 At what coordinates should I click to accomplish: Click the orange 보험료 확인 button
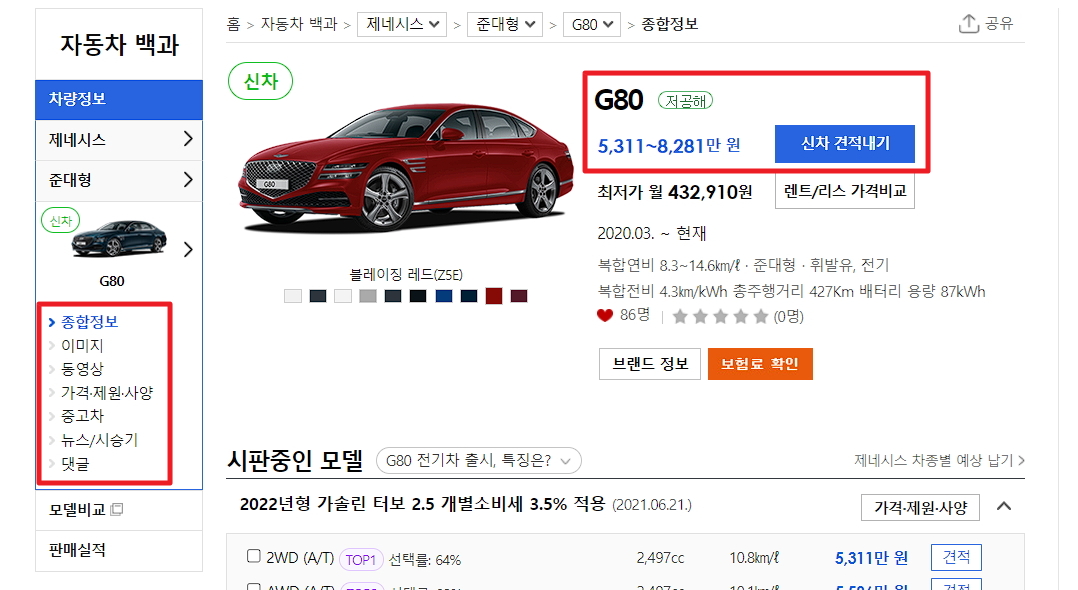760,364
